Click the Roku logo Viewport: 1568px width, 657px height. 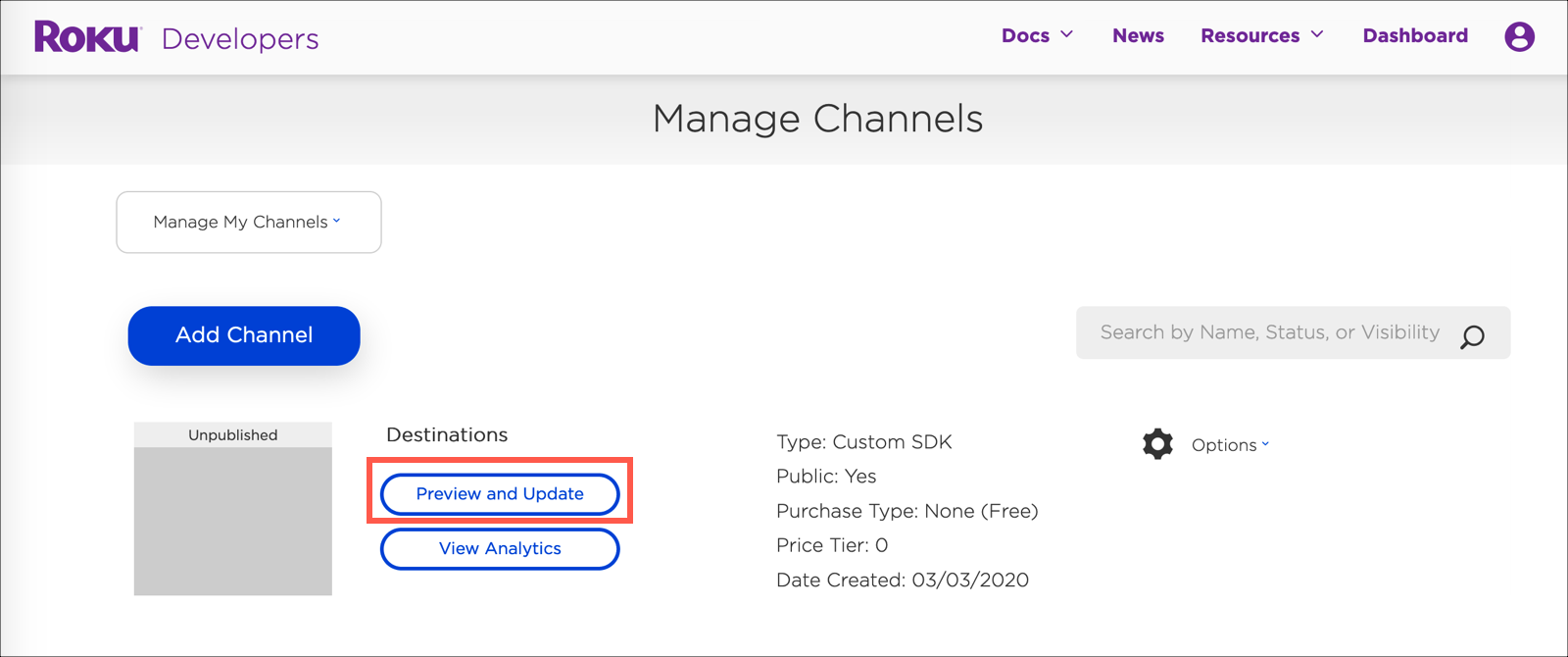[x=87, y=37]
